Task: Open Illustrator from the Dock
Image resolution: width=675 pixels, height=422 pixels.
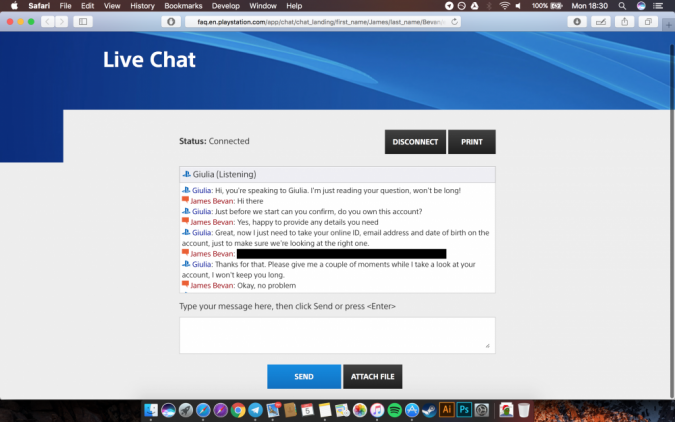Action: pos(447,410)
